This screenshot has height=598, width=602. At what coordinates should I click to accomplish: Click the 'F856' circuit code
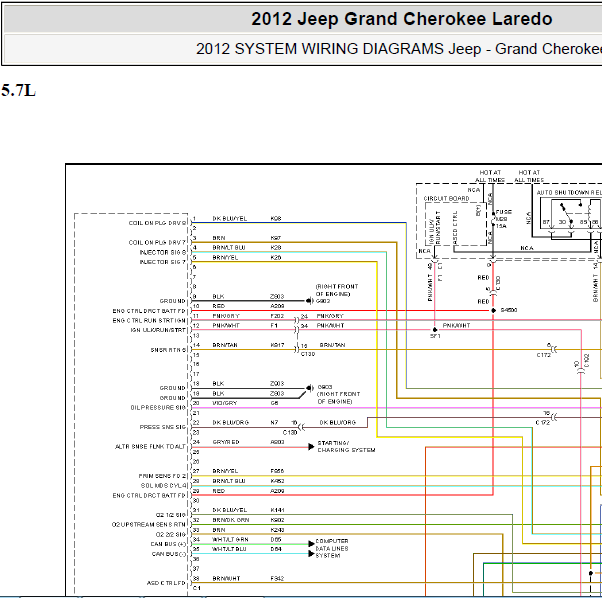(277, 471)
